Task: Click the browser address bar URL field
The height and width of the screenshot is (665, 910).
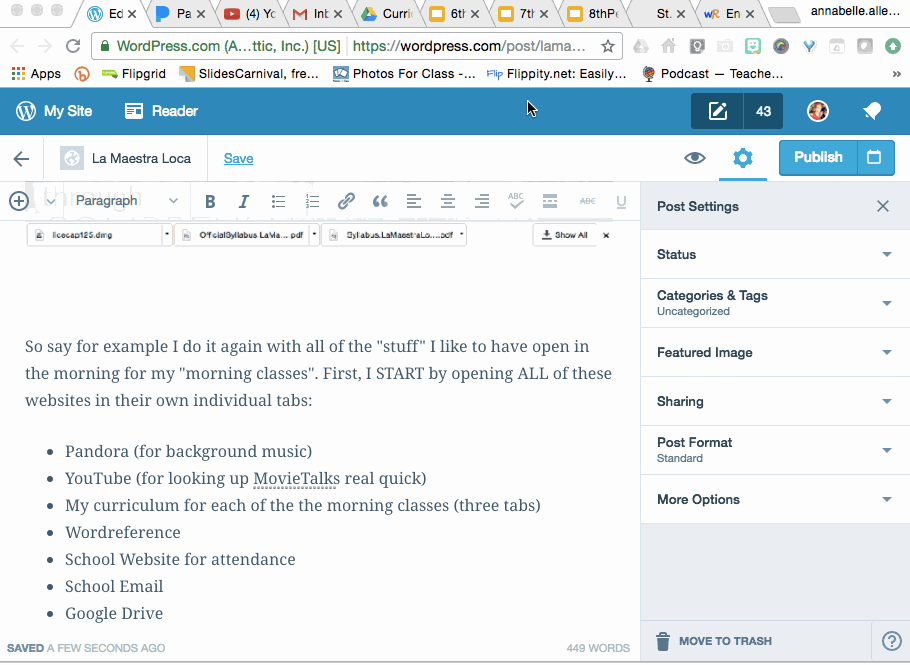Action: pyautogui.click(x=470, y=46)
